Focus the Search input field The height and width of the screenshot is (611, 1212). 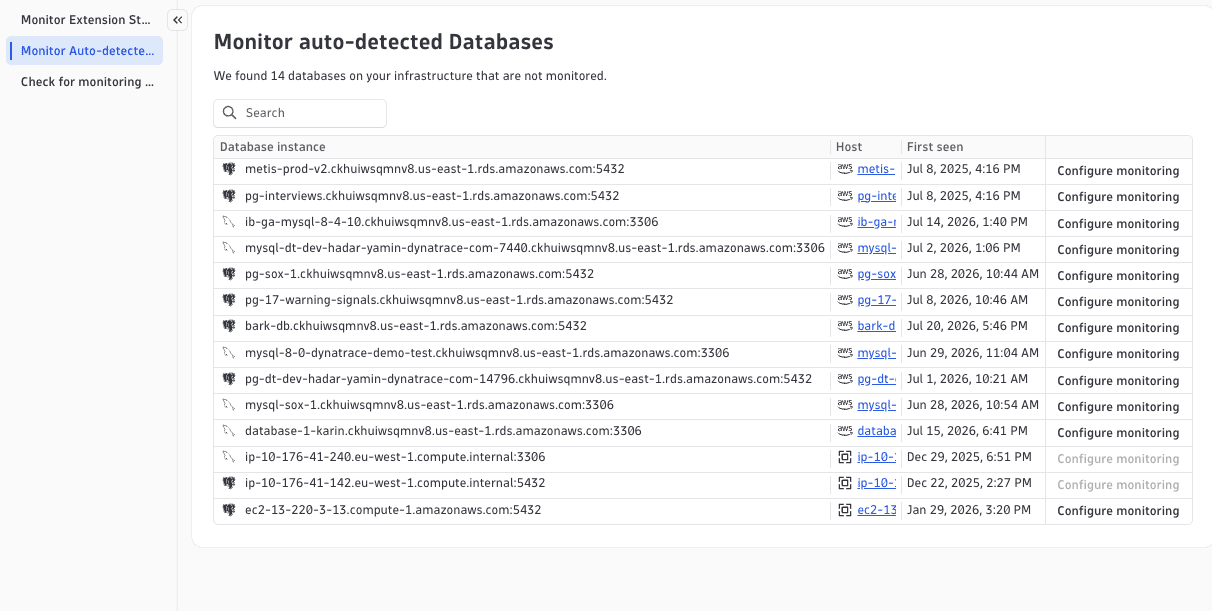[300, 113]
